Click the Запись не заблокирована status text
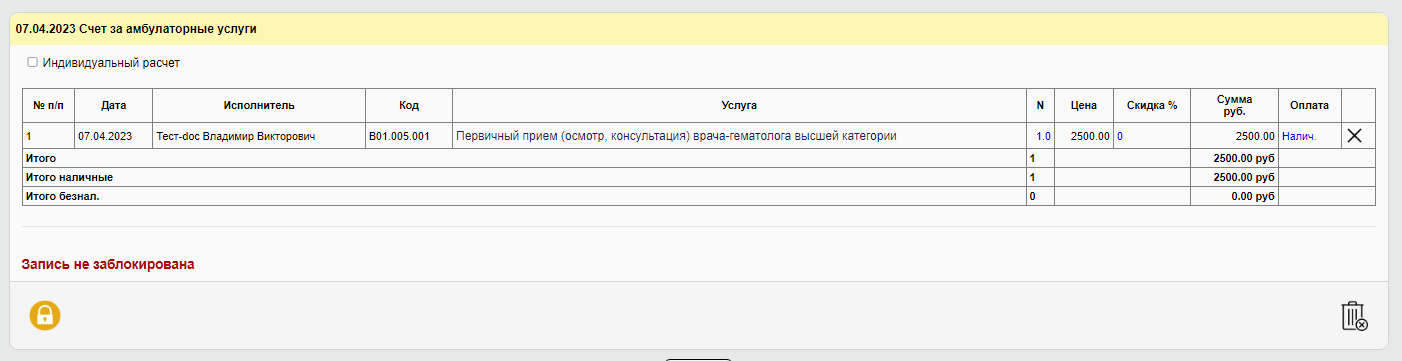This screenshot has width=1402, height=361. pos(108,265)
